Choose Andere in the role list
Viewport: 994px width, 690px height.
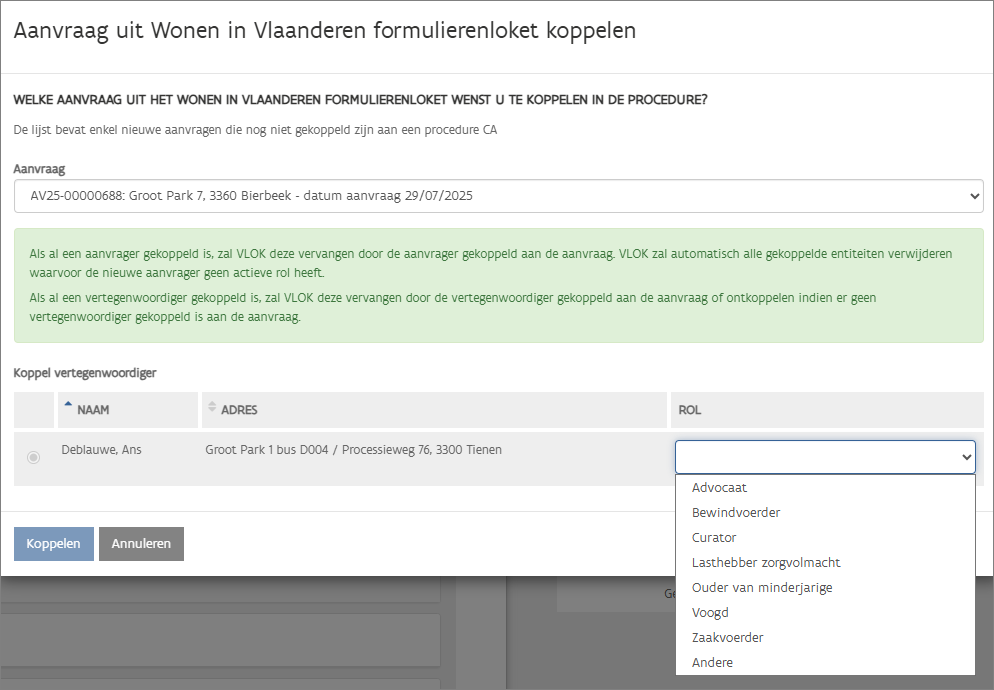coord(712,663)
